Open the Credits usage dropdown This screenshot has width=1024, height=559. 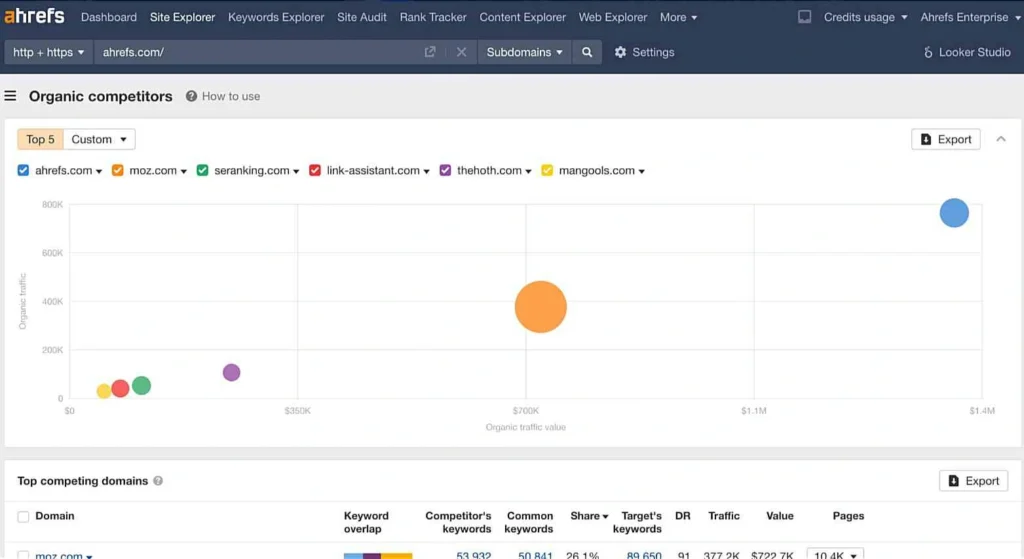865,17
